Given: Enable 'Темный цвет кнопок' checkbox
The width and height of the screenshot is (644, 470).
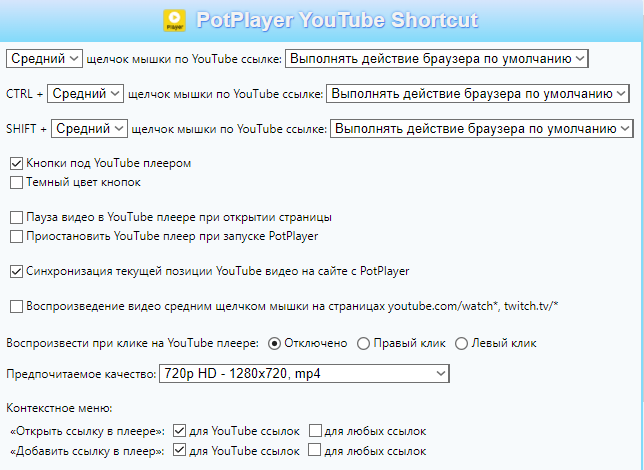Looking at the screenshot, I should point(16,182).
